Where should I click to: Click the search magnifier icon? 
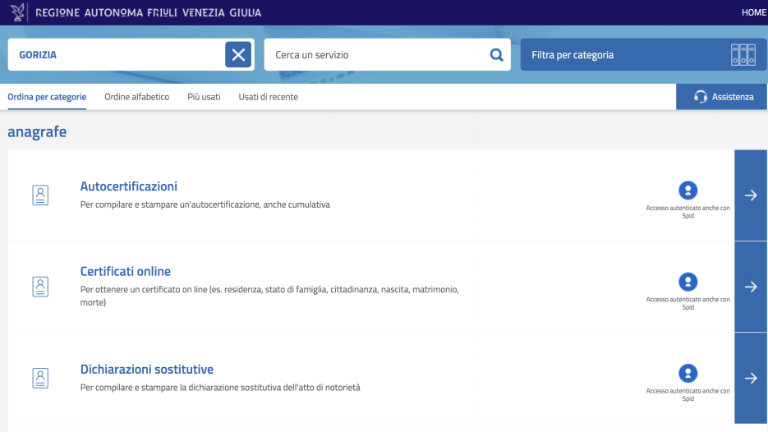pos(496,55)
